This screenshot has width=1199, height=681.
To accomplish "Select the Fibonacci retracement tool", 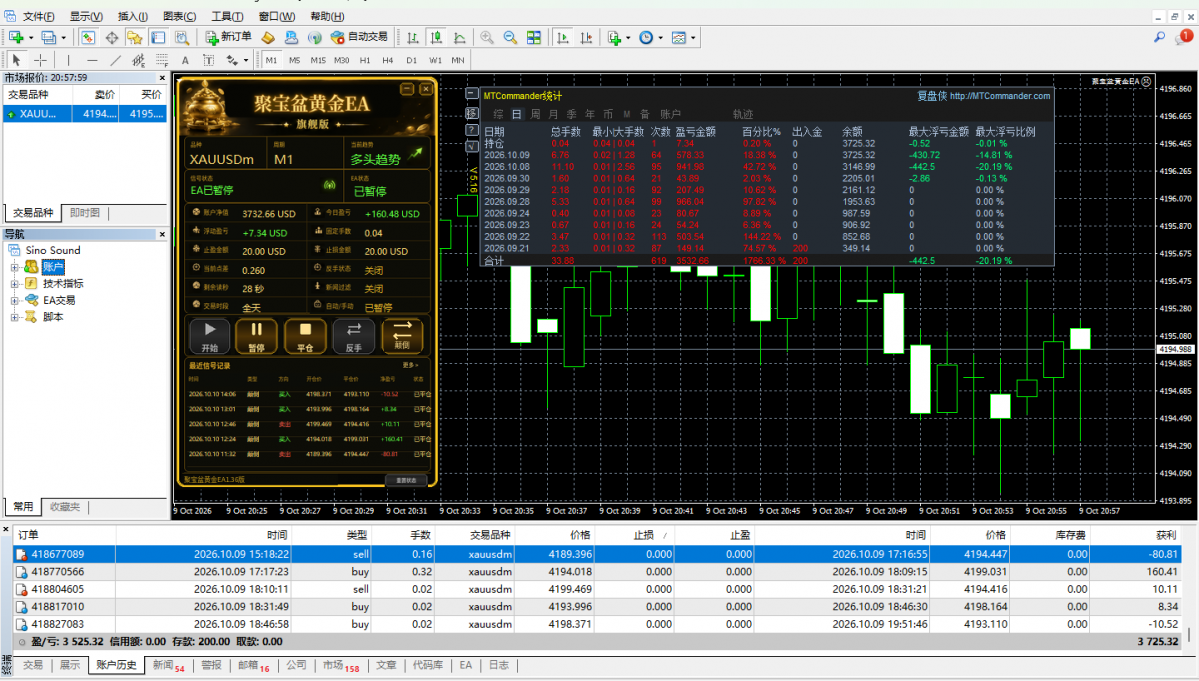I will point(162,60).
